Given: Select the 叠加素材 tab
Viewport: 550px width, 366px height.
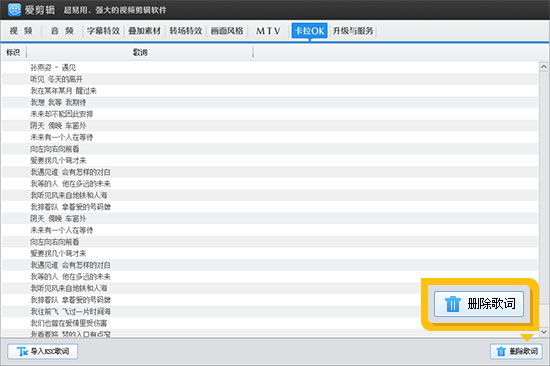Looking at the screenshot, I should (x=145, y=31).
